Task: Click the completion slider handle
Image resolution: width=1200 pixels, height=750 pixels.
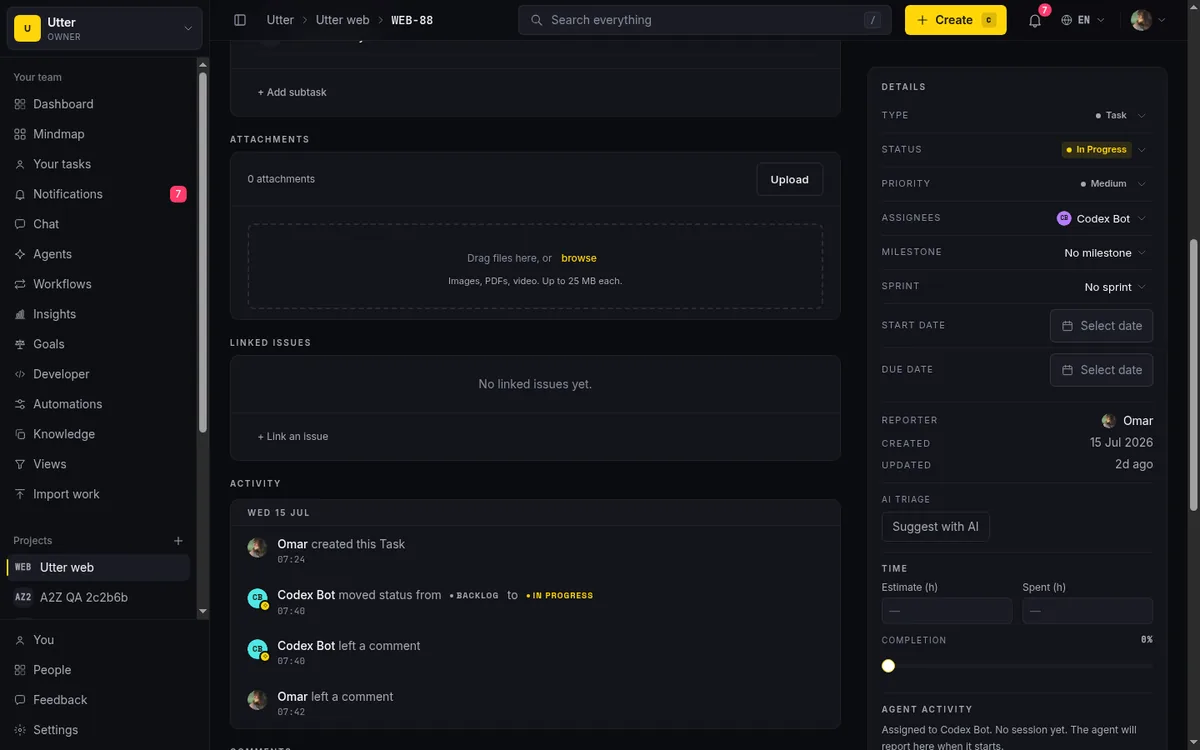Action: click(888, 666)
